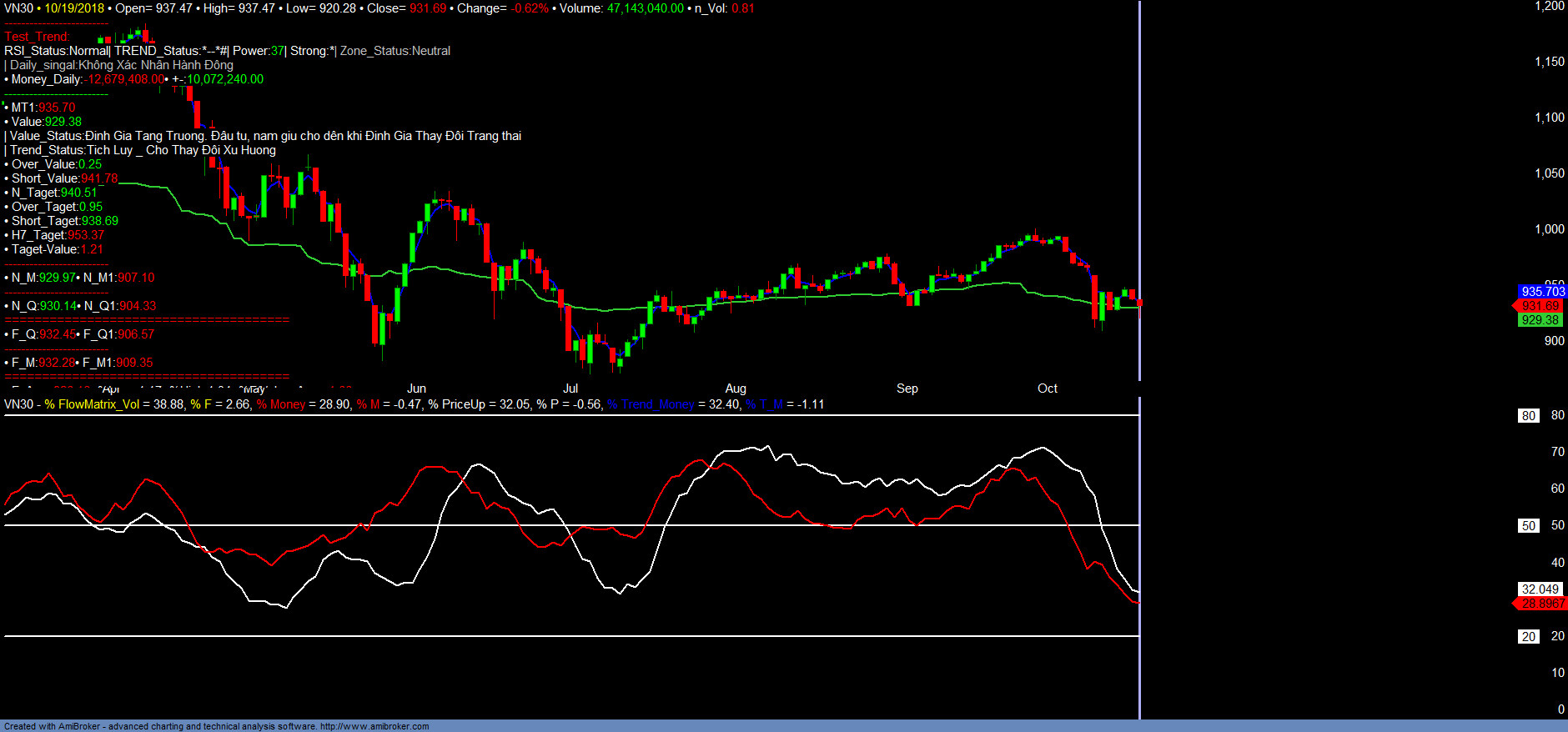Click the 1,200 label on price axis

[1549, 7]
